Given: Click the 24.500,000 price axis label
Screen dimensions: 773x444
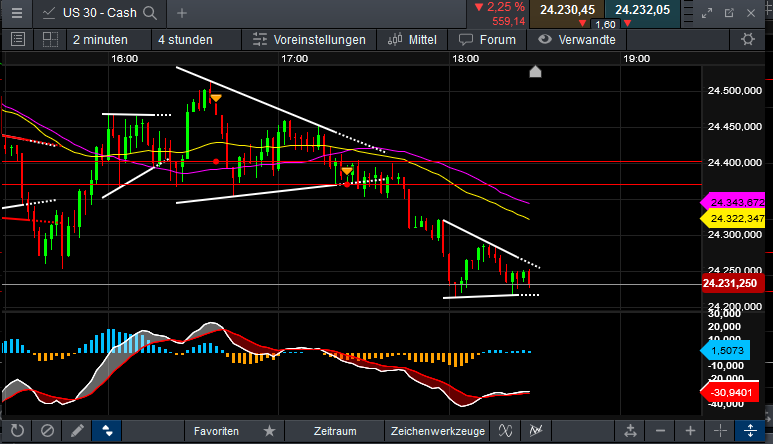Looking at the screenshot, I should coord(735,90).
